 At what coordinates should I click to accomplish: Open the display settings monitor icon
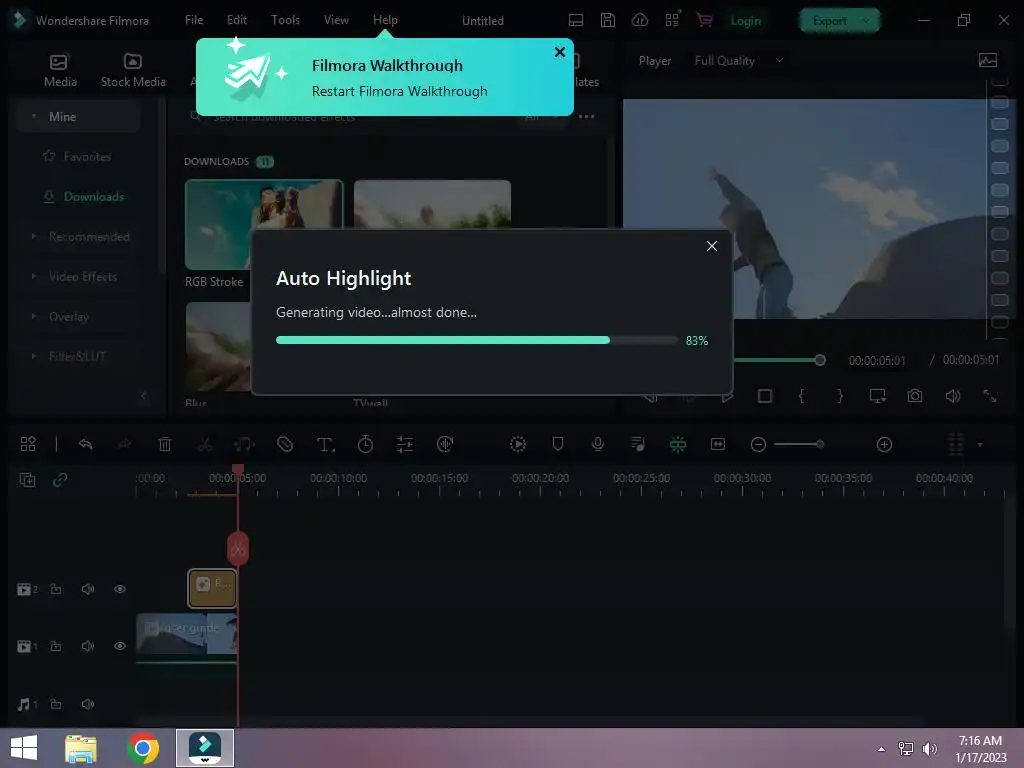point(878,396)
